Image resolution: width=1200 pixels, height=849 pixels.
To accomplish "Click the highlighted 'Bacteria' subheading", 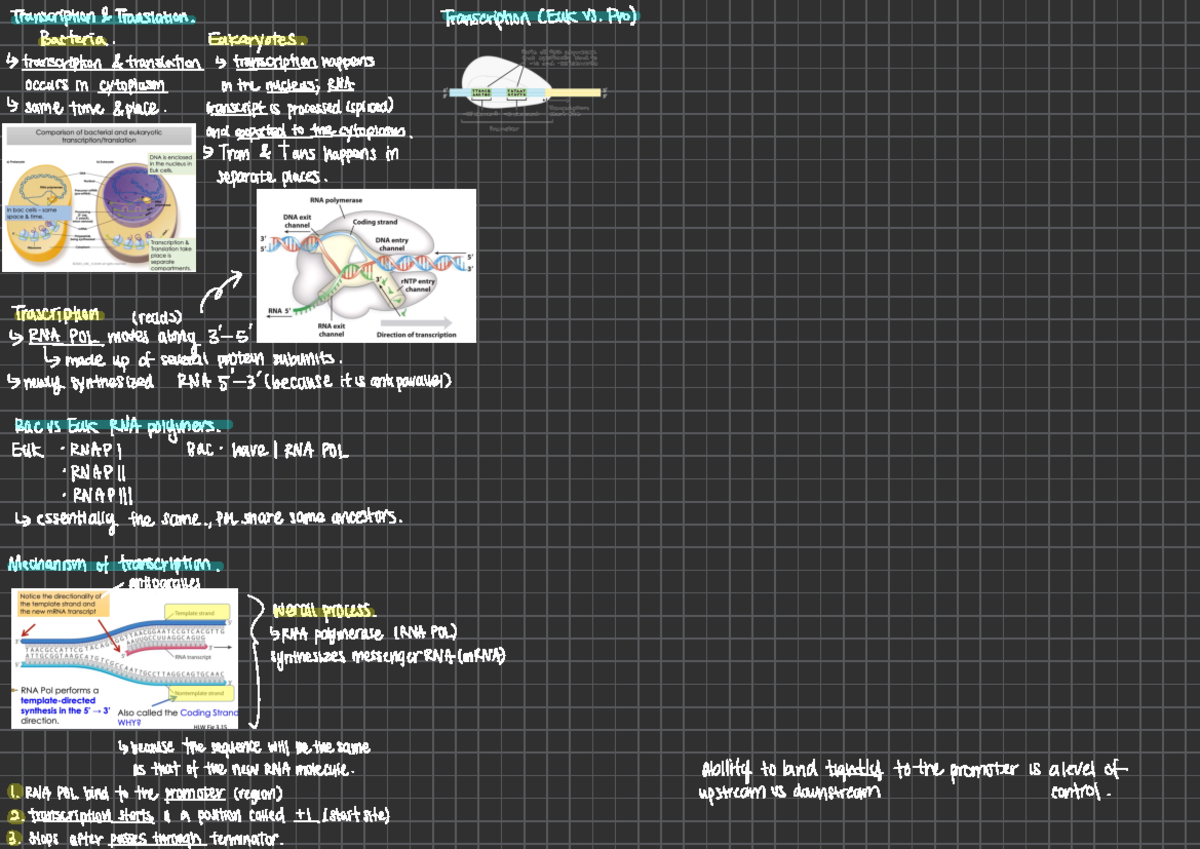I will point(77,41).
